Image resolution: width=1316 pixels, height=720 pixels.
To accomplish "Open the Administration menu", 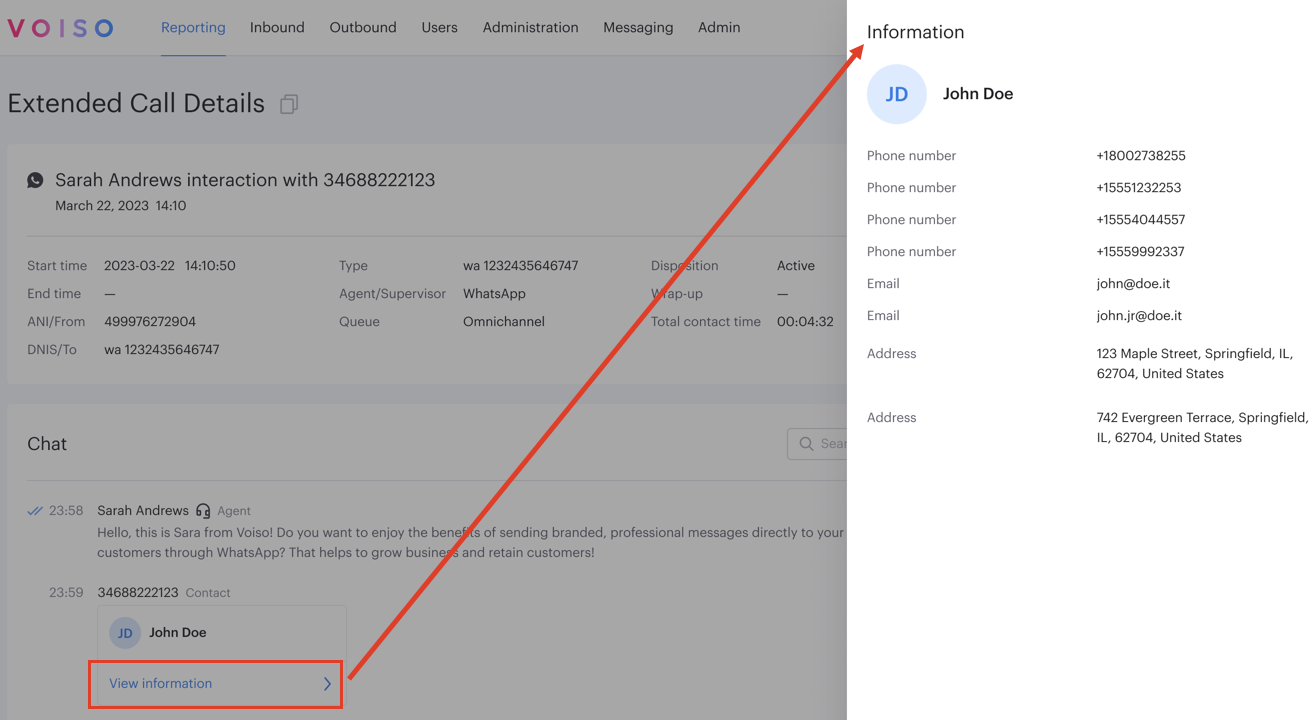I will pyautogui.click(x=530, y=28).
